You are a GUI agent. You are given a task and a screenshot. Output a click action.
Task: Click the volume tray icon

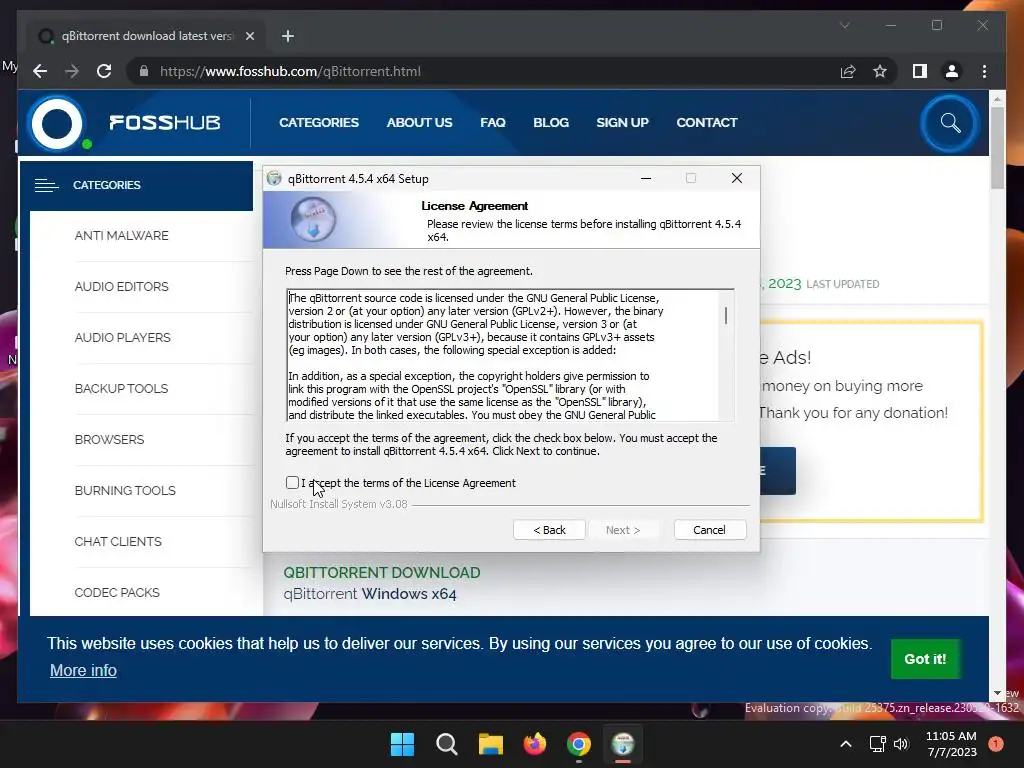point(901,744)
